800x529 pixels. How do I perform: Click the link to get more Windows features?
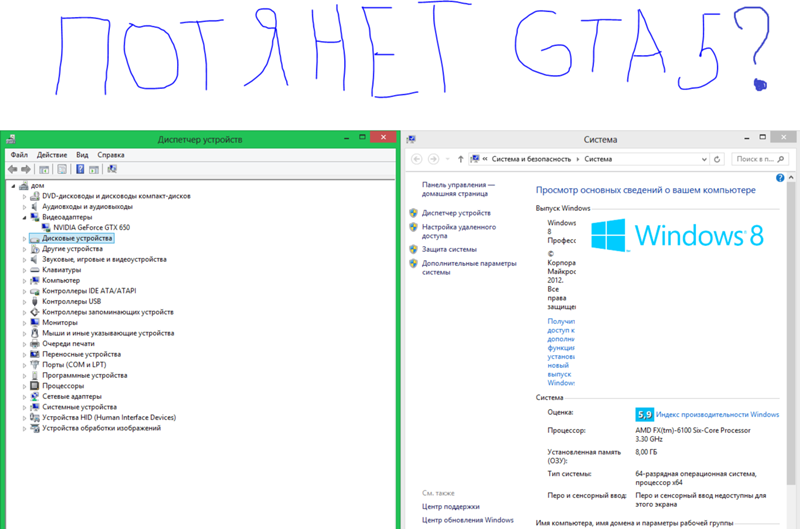[561, 352]
